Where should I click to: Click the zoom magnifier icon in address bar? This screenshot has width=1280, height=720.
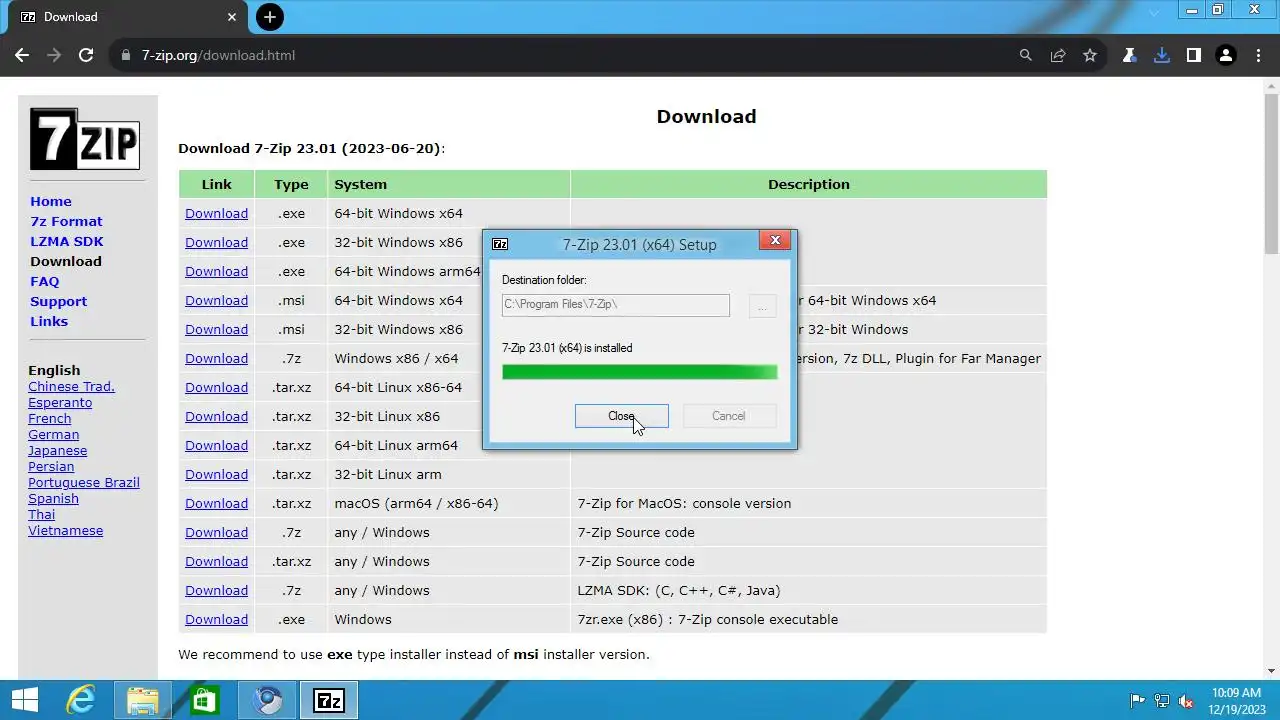1025,55
